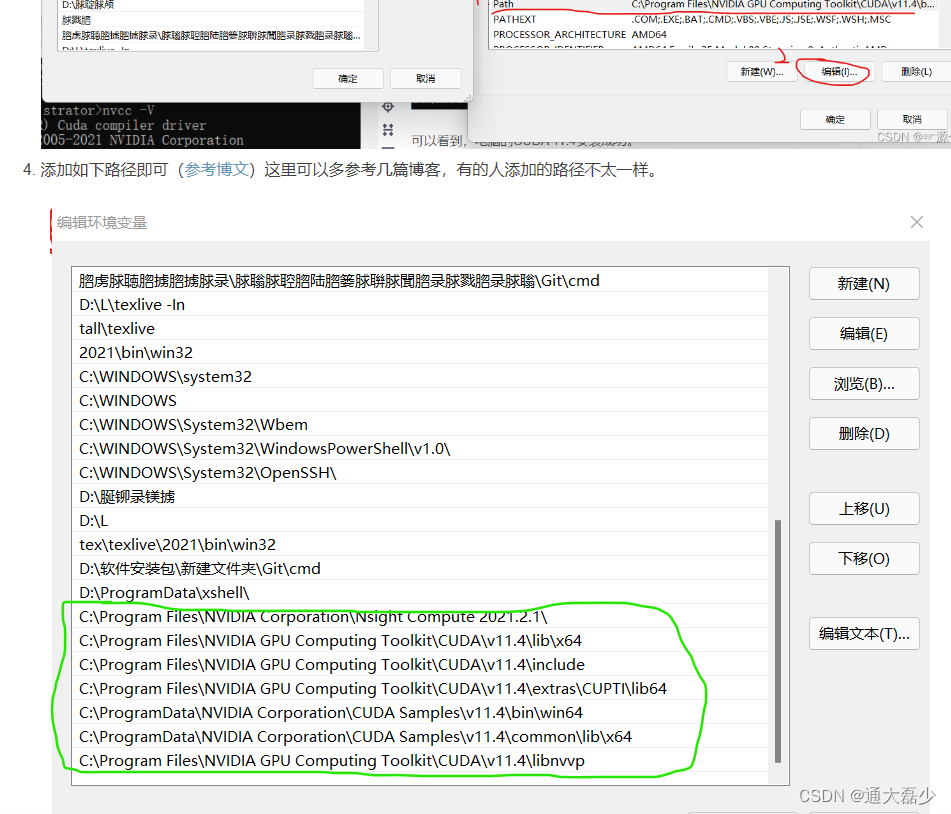The height and width of the screenshot is (814, 951).
Task: Open the 编辑文本(T)... editor
Action: [863, 632]
